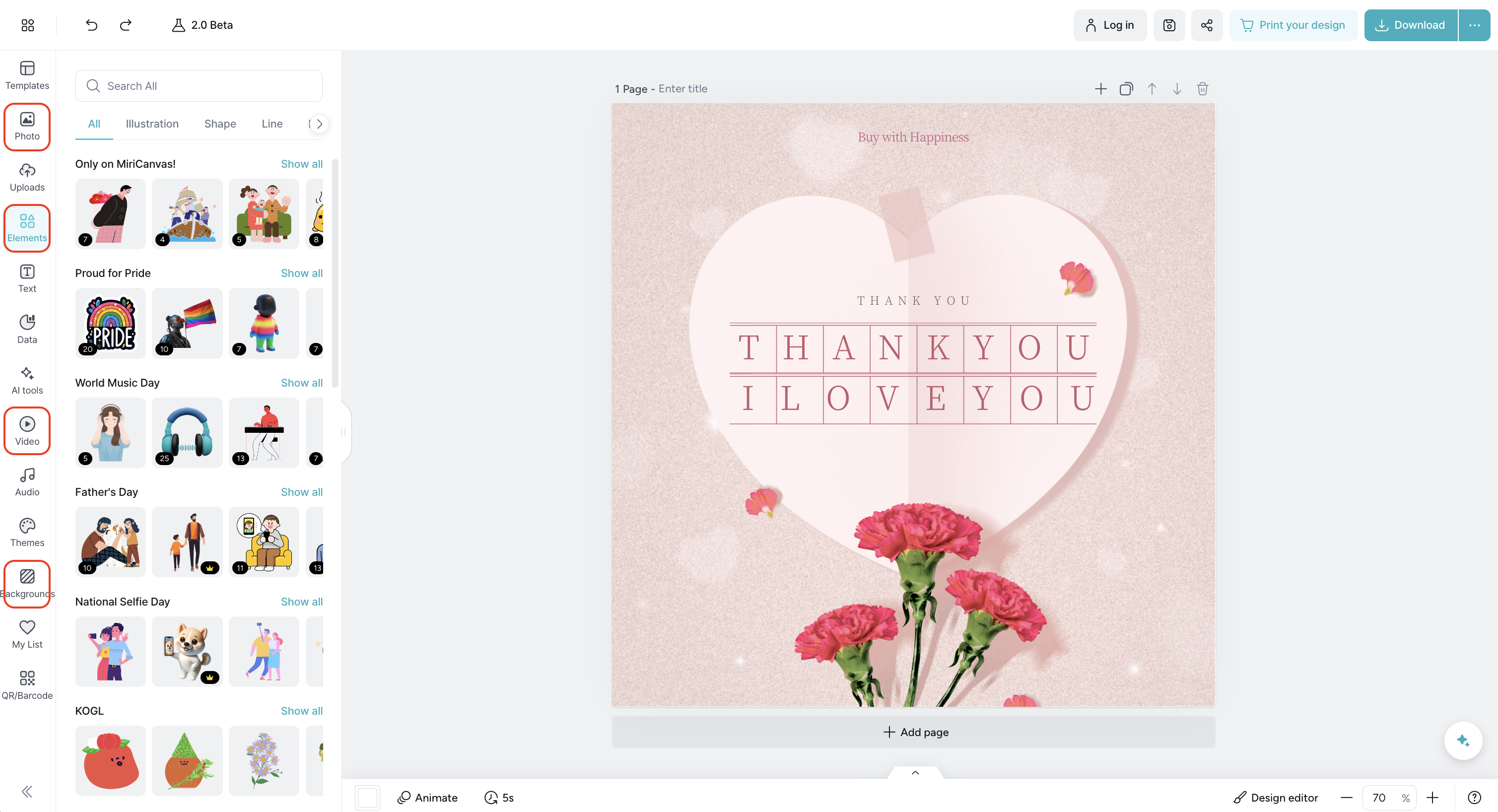Click the Download button
Screen dimensions: 1498x812
click(x=1410, y=25)
